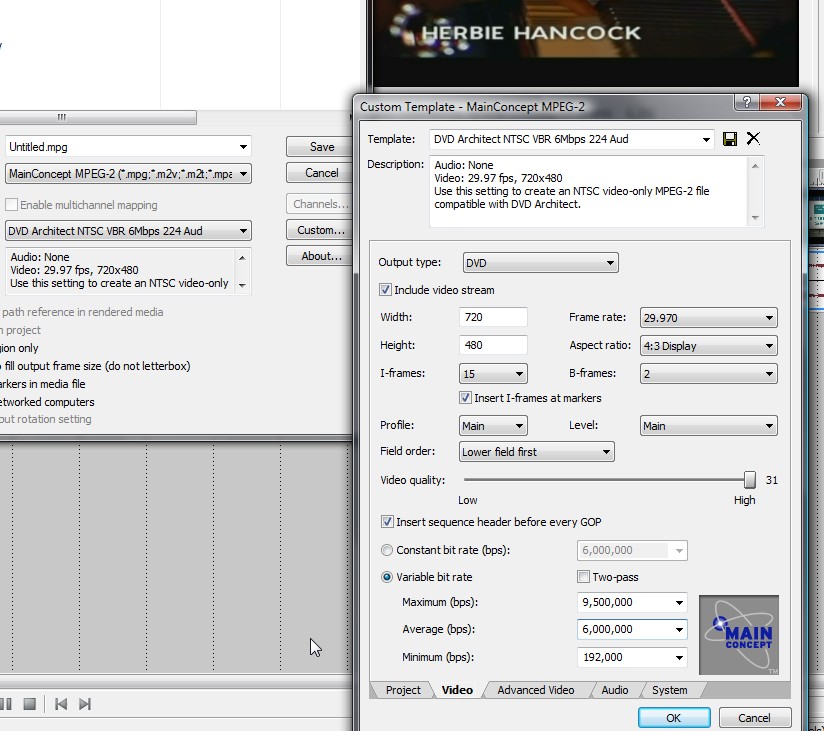824x731 pixels.
Task: Click the Custom... button
Action: pyautogui.click(x=319, y=230)
